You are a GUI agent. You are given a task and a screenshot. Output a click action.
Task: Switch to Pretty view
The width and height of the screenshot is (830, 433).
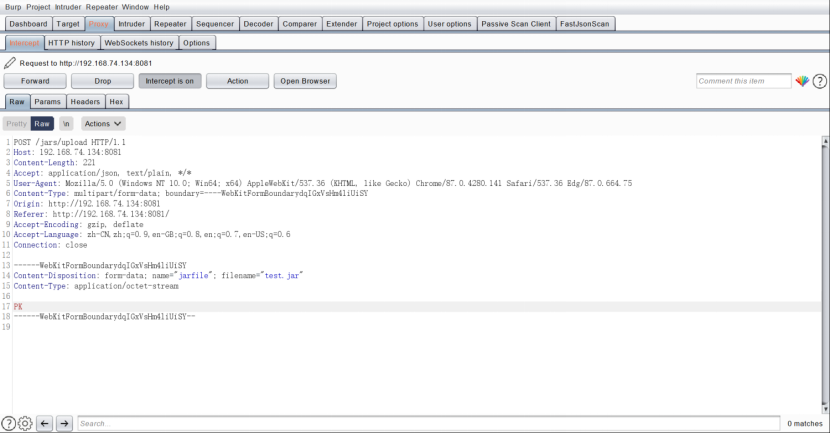[16, 124]
